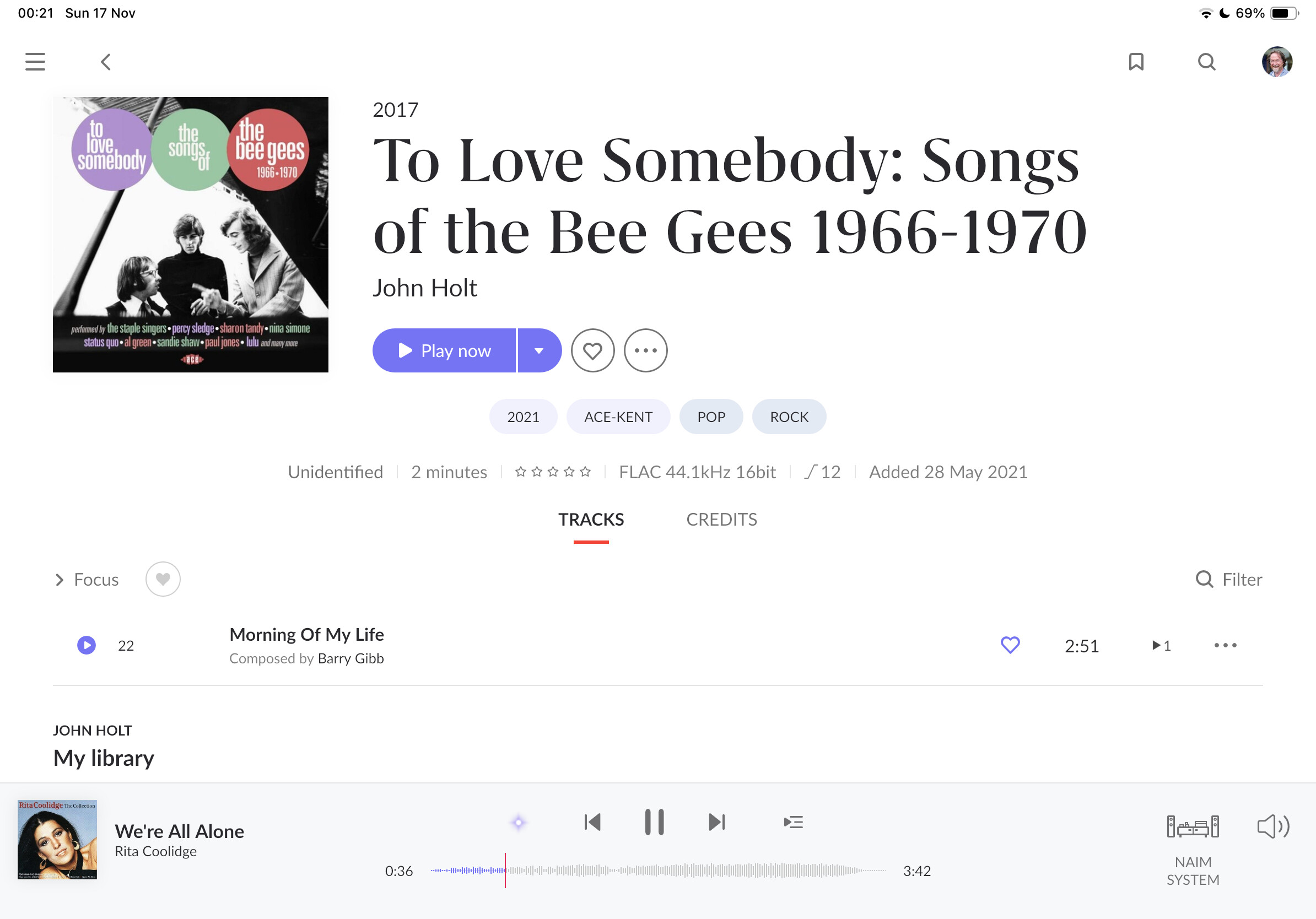
Task: Expand the Play now dropdown arrow
Action: click(540, 350)
